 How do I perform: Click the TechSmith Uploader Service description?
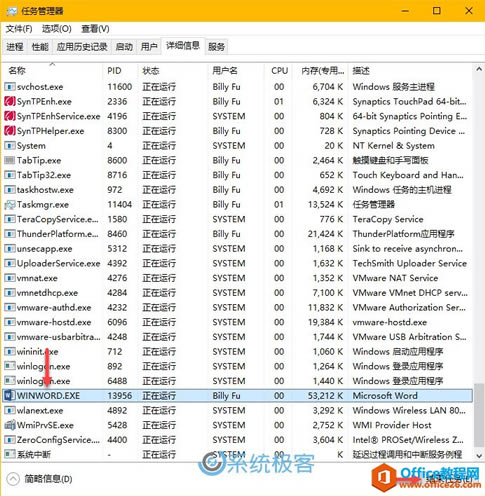point(410,263)
